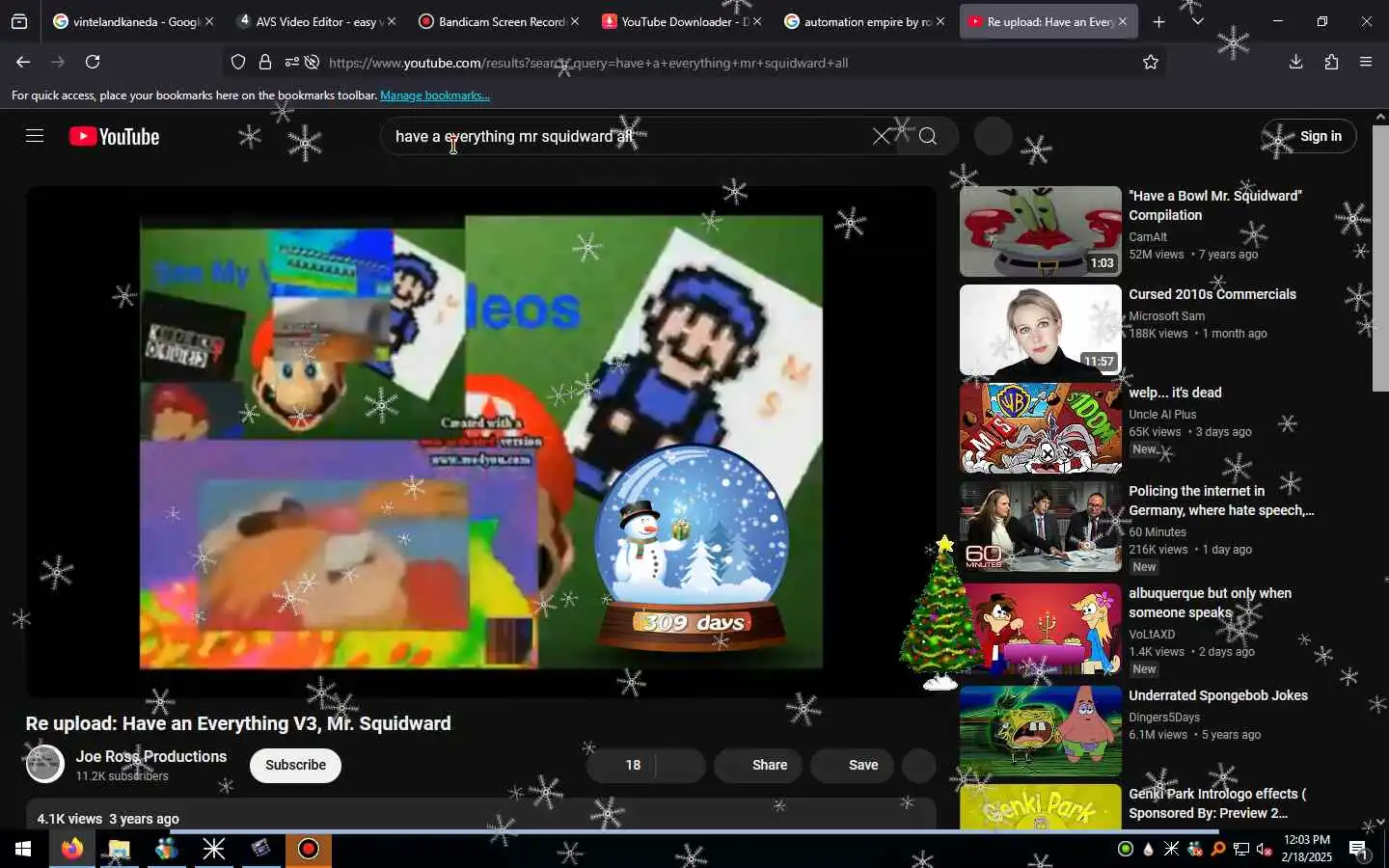
Task: Click the muted volume tray icon
Action: [x=1265, y=850]
